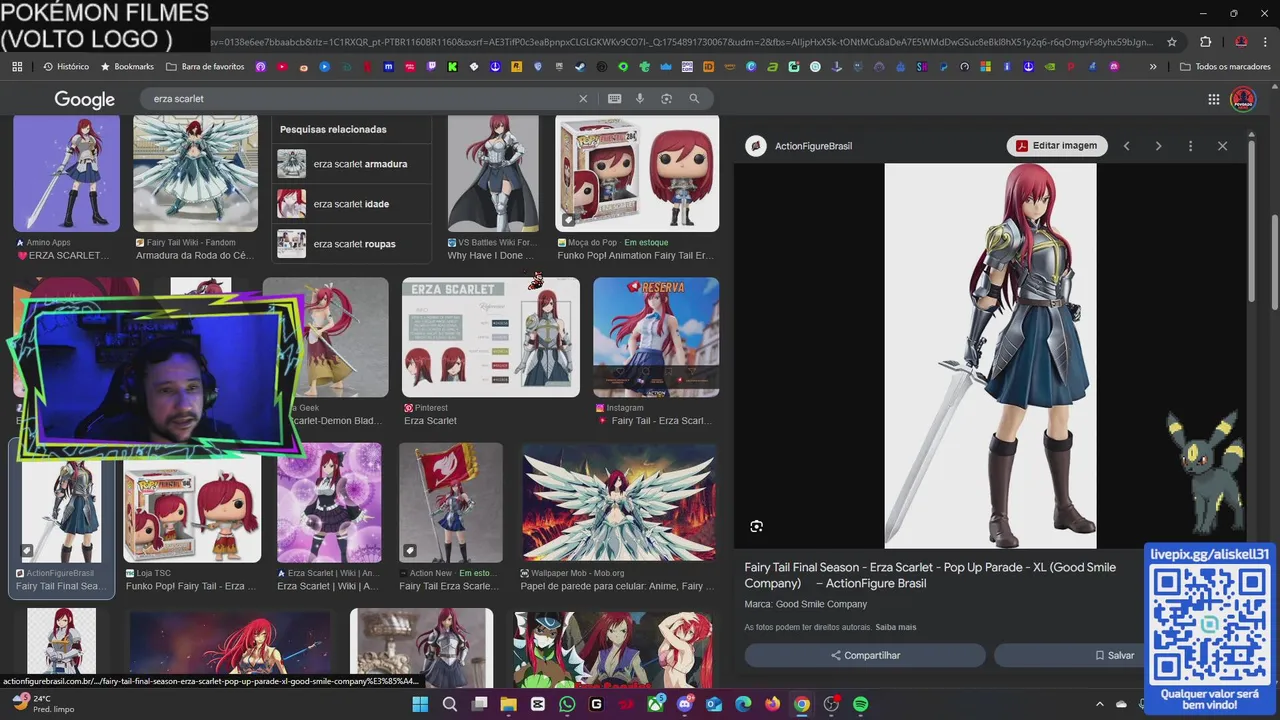Bookmark this page with the star
This screenshot has height=720, width=1280.
click(x=1172, y=42)
